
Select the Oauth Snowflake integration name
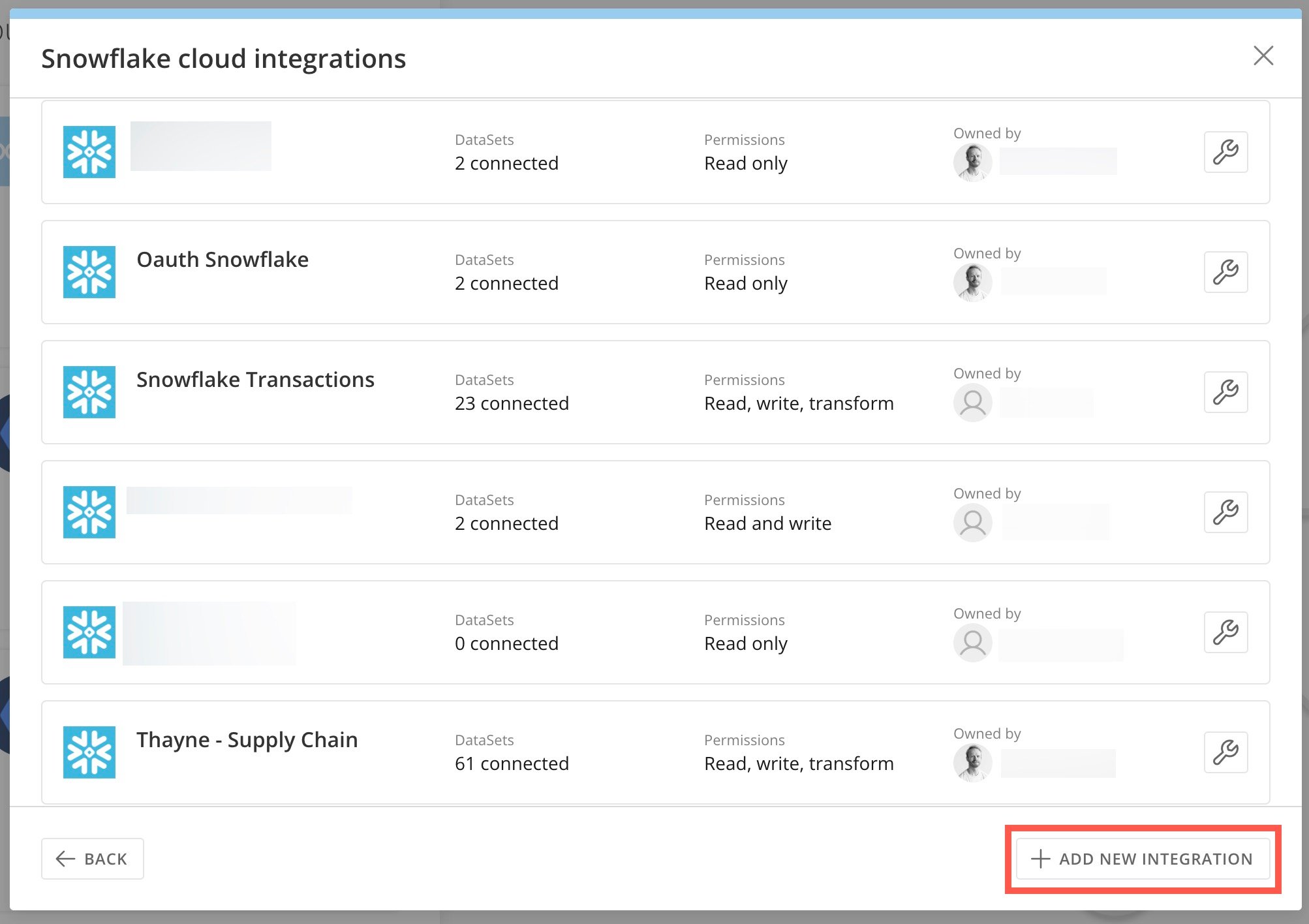pos(223,260)
